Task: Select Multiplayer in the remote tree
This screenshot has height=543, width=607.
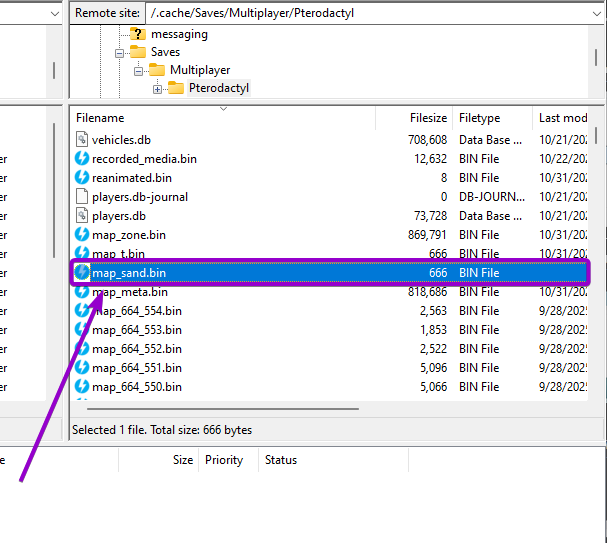Action: coord(200,70)
